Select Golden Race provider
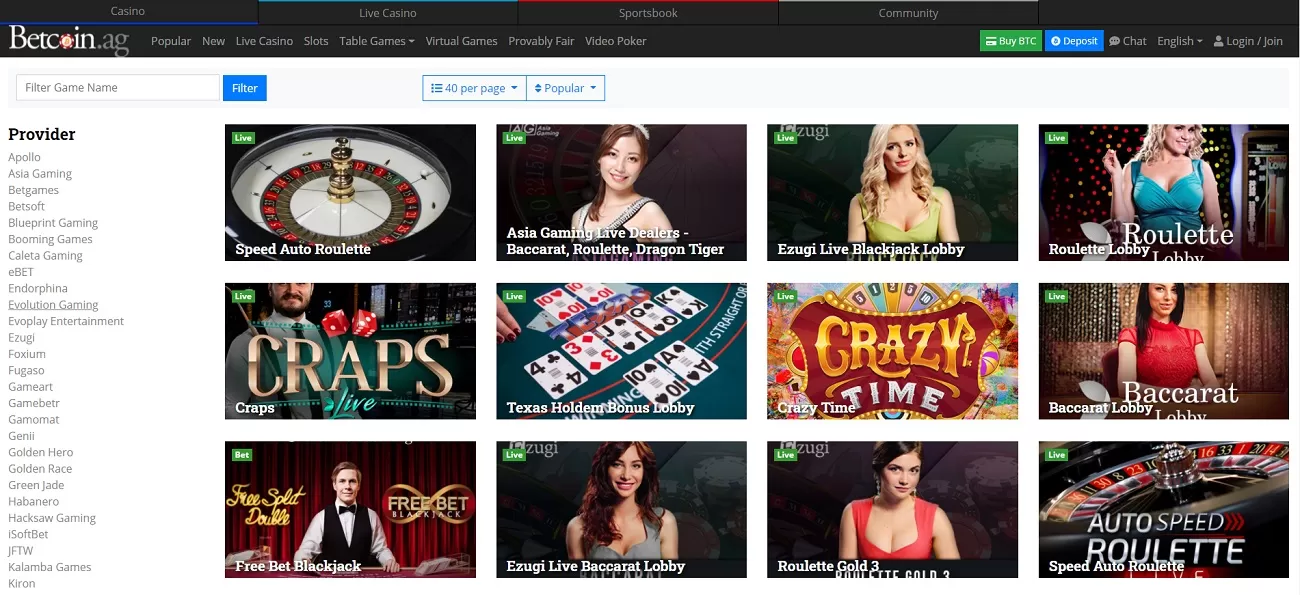Image resolution: width=1300 pixels, height=595 pixels. tap(40, 469)
